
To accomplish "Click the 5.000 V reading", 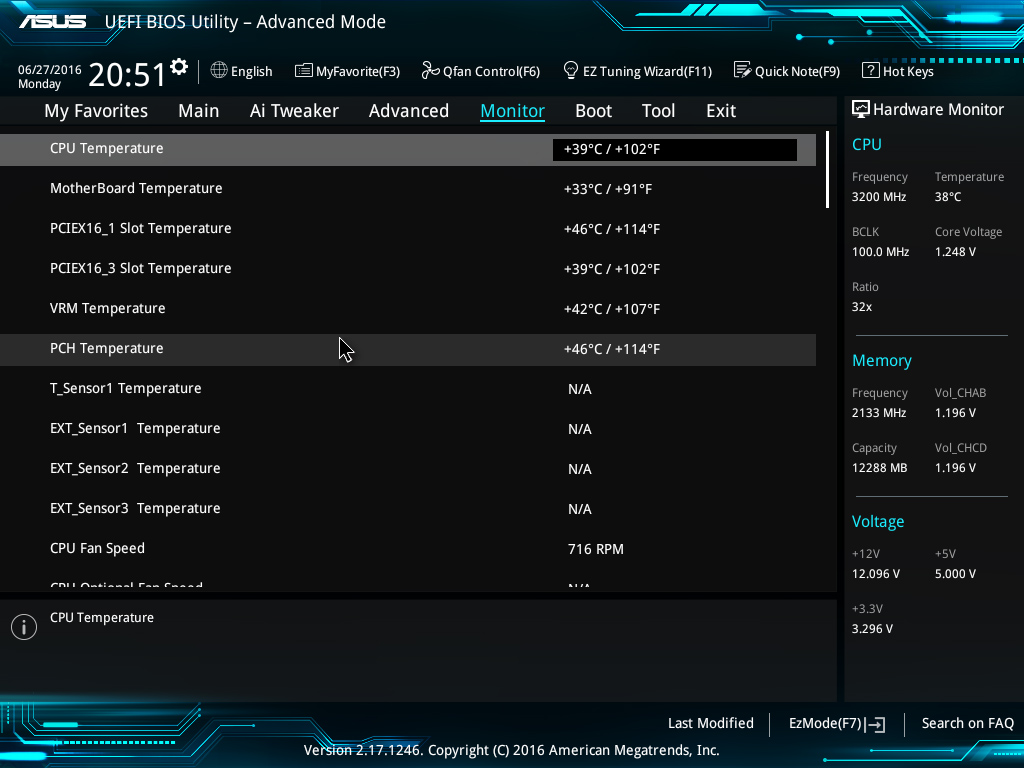I will tap(955, 573).
